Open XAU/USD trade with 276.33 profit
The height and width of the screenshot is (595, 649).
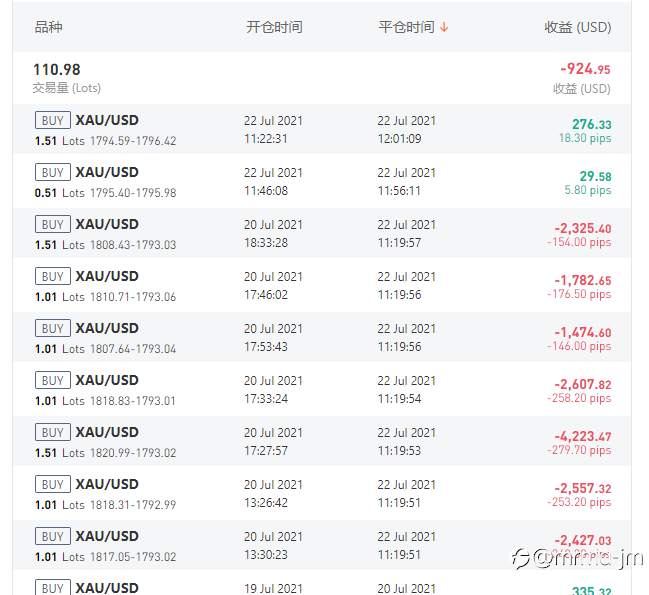322,130
